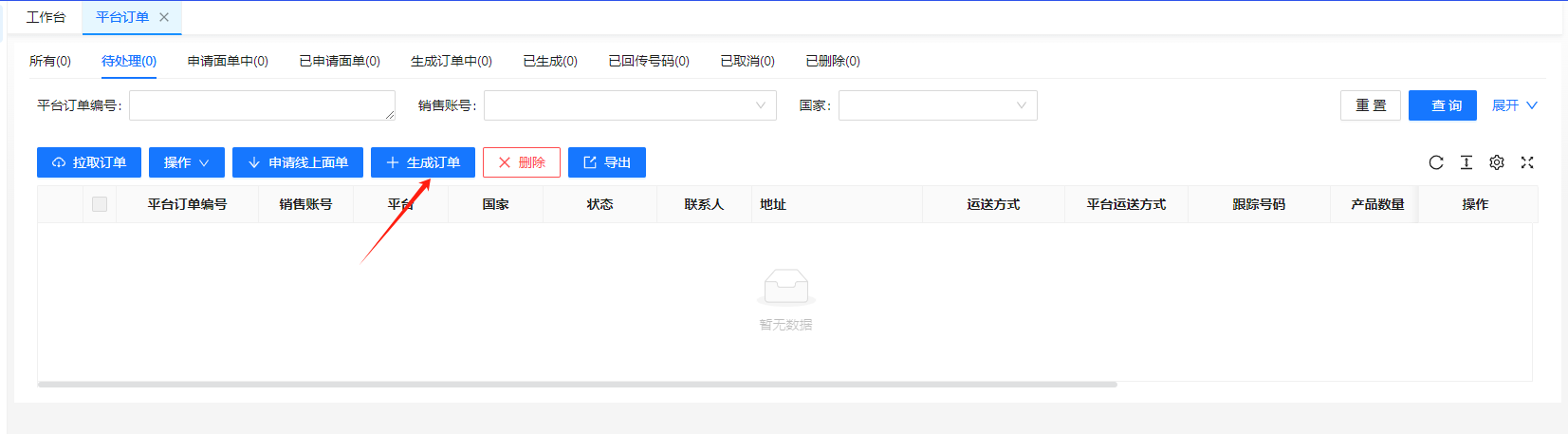Export data with 导出 button
Image resolution: width=1568 pixels, height=434 pixels.
click(607, 162)
